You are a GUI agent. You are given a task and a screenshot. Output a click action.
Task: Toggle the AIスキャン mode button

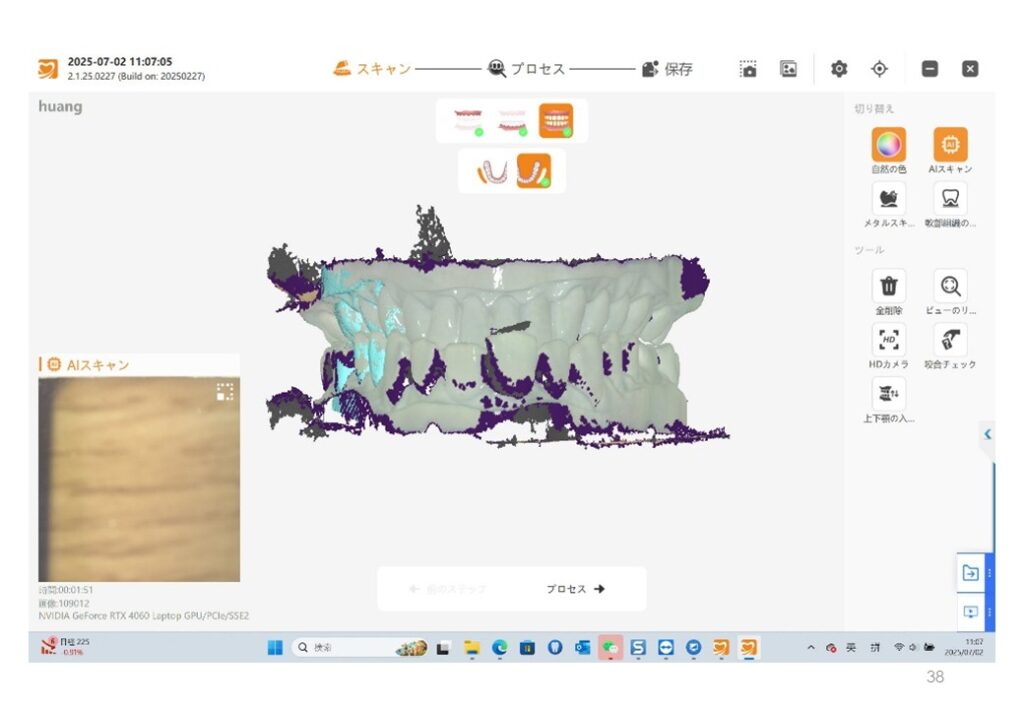click(x=950, y=145)
